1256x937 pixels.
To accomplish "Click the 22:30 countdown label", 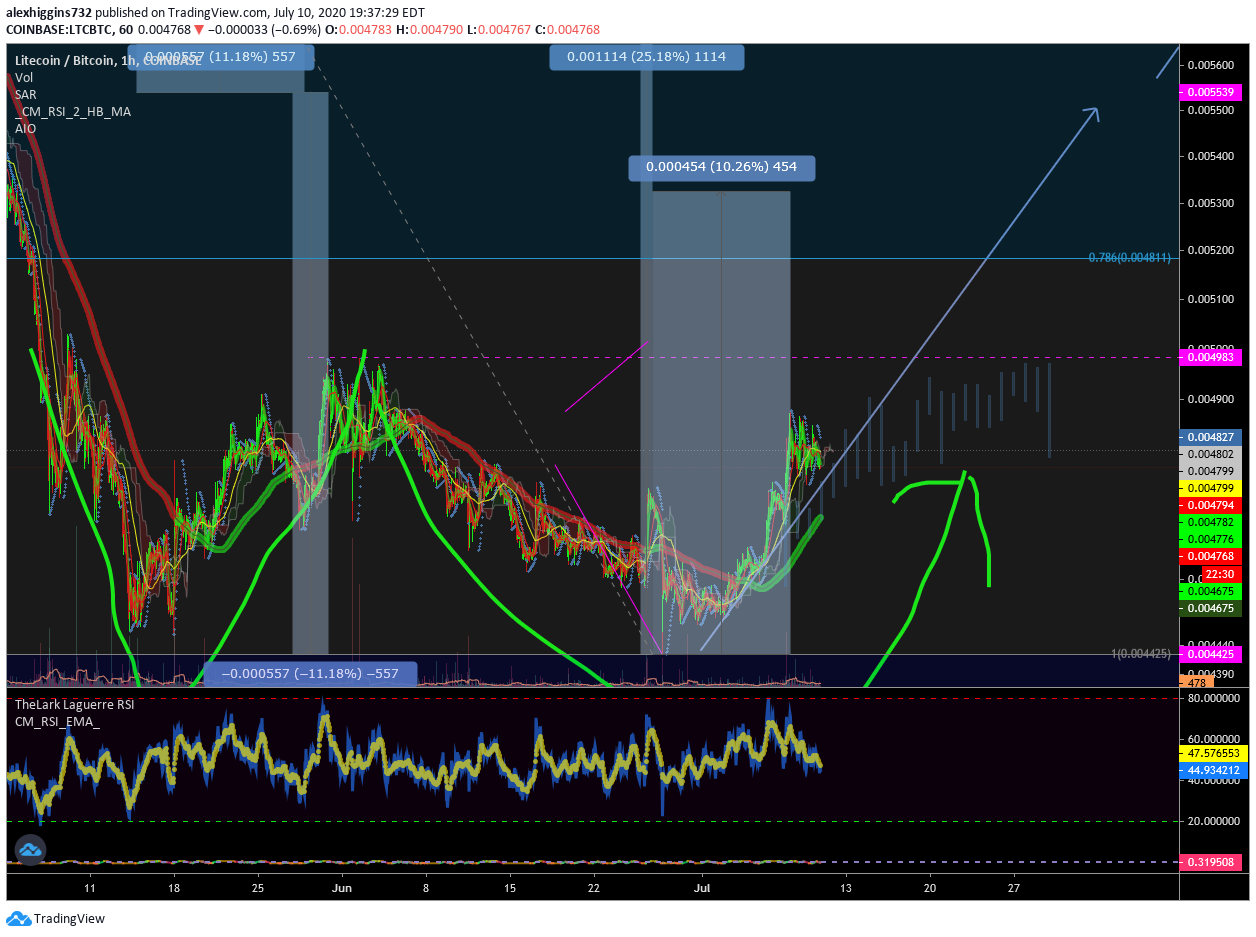I will tap(1219, 574).
